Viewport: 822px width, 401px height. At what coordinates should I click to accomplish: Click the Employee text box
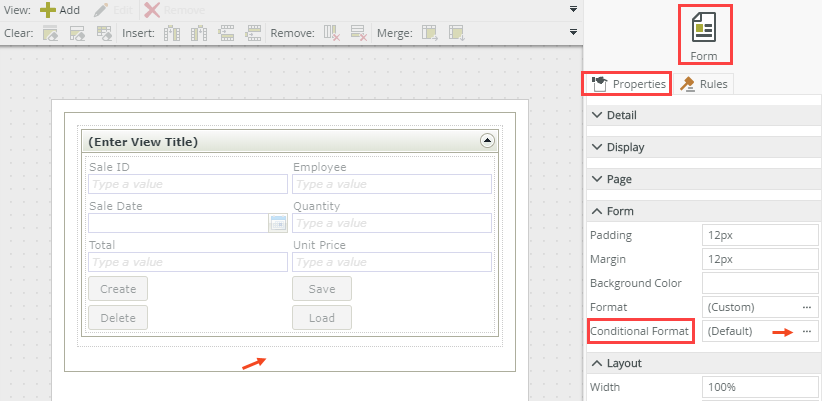pos(392,184)
